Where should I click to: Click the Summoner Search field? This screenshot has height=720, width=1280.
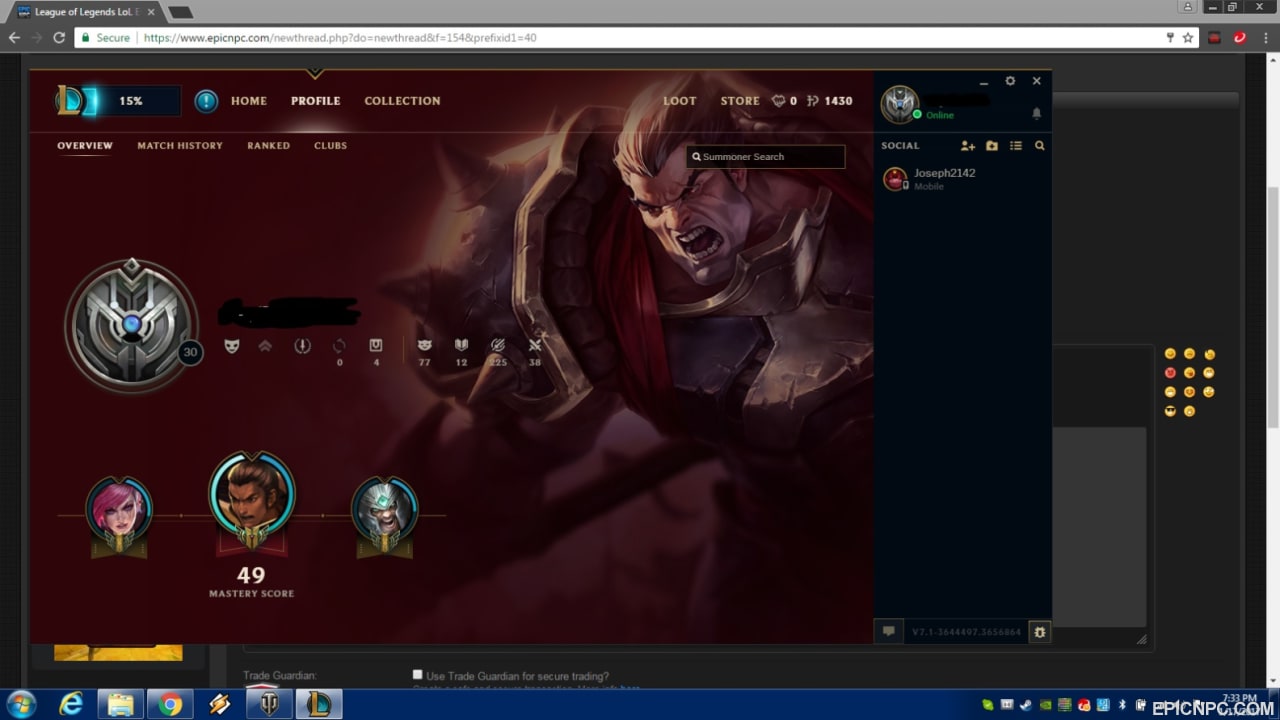coord(766,157)
